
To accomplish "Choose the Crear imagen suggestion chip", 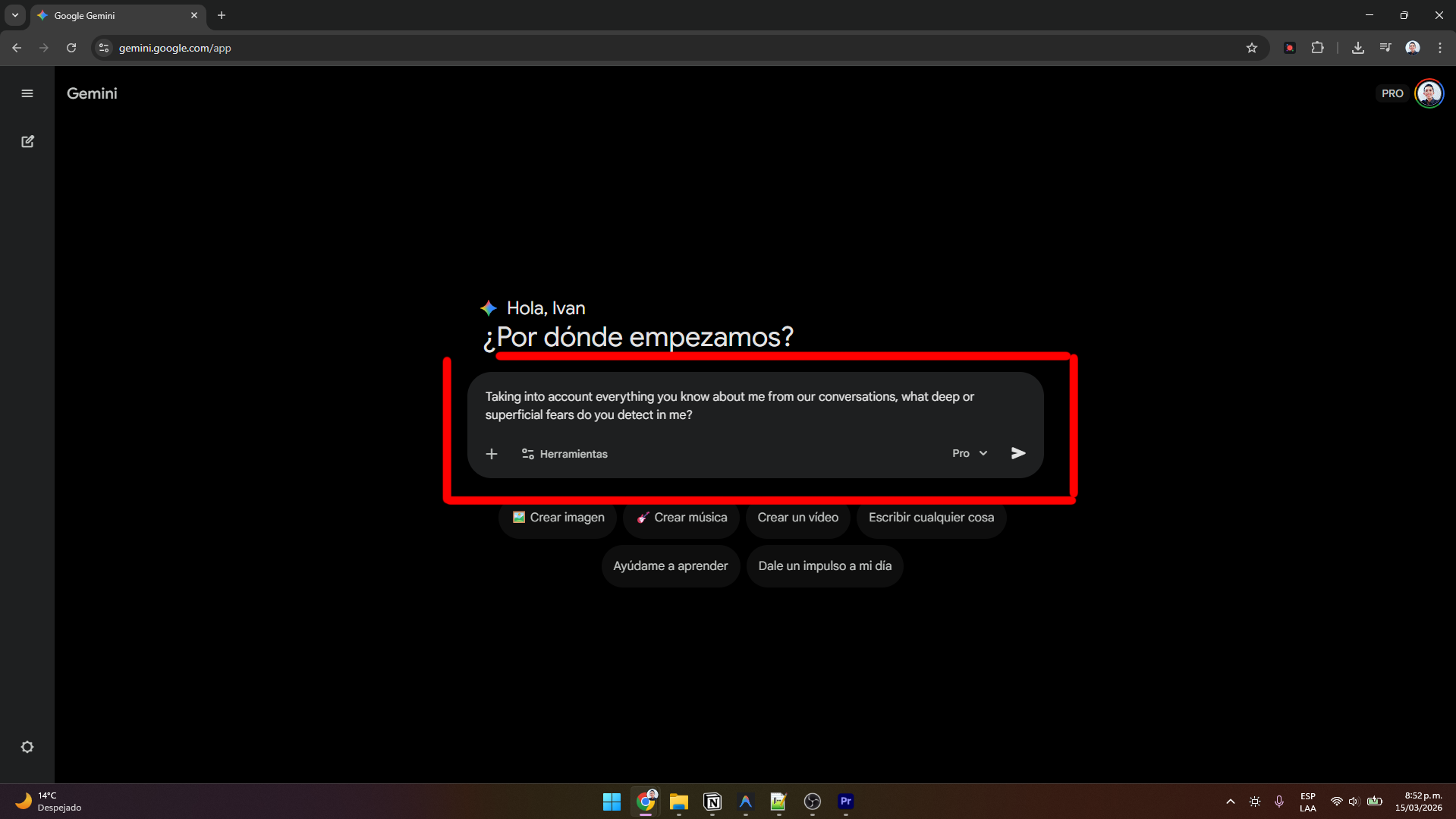I will coord(558,518).
